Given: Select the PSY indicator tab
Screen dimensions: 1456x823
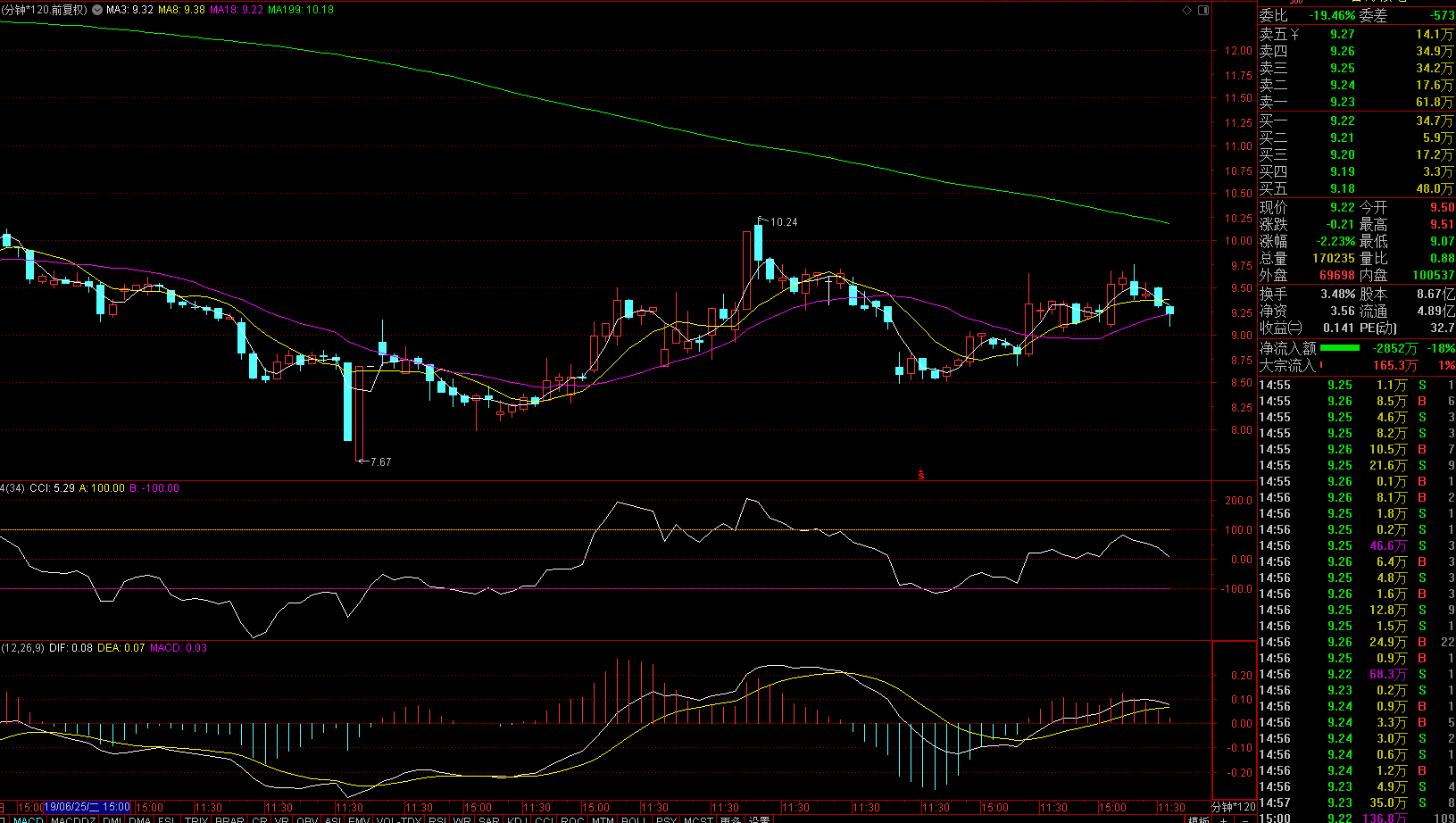Looking at the screenshot, I should [666, 819].
